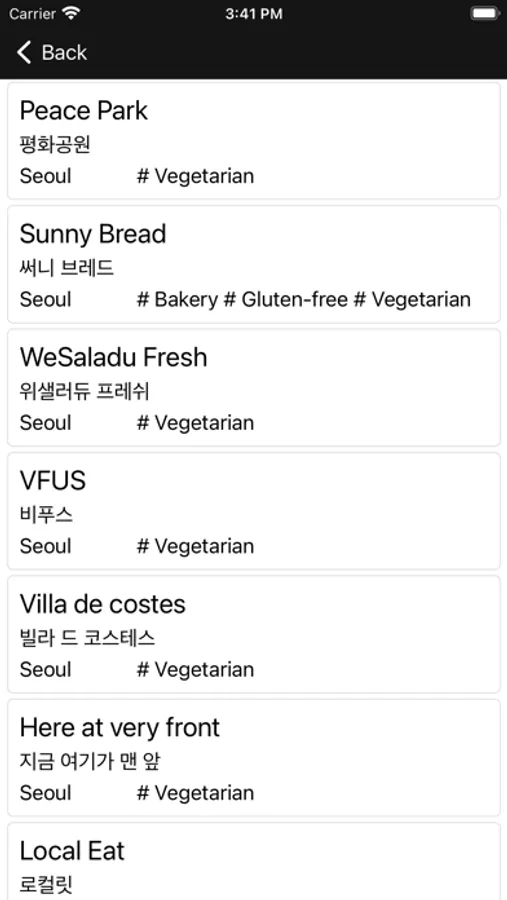Tap the Wi-Fi icon in status bar
This screenshot has width=507, height=900.
click(71, 13)
